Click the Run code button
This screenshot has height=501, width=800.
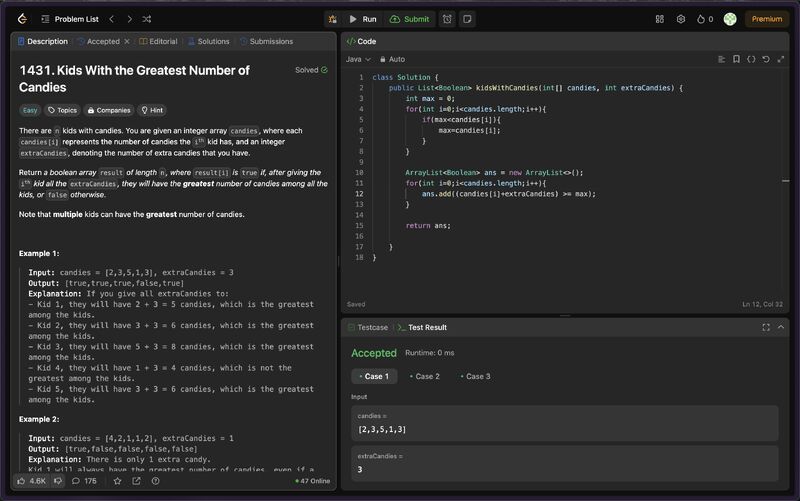(362, 19)
